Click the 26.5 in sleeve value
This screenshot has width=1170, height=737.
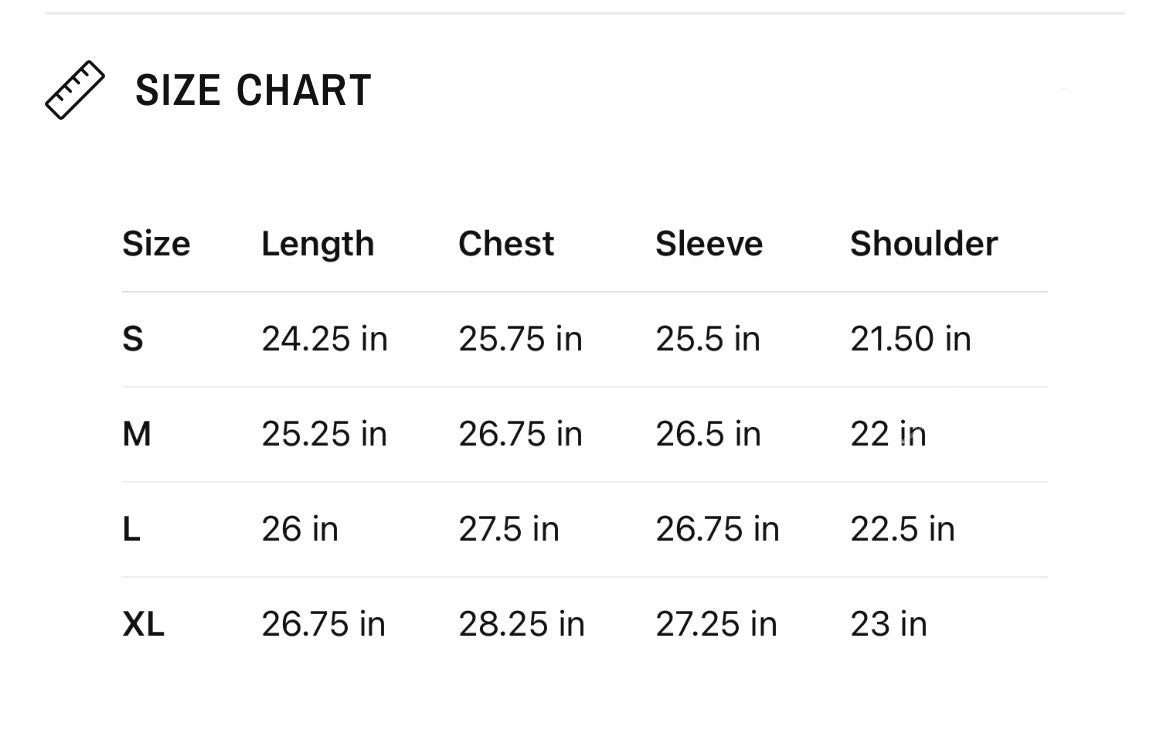click(x=708, y=434)
